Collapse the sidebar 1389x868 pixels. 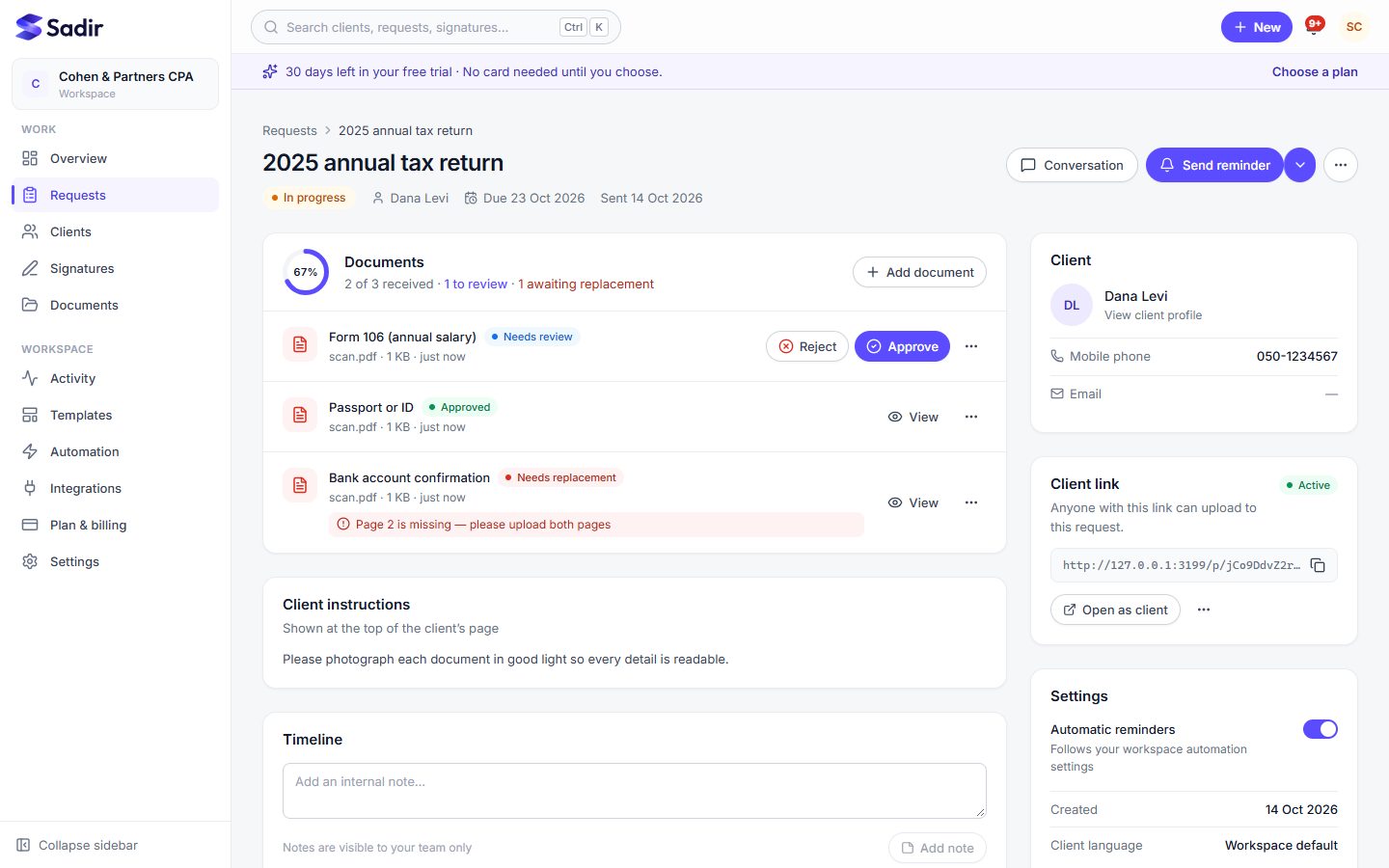[77, 845]
